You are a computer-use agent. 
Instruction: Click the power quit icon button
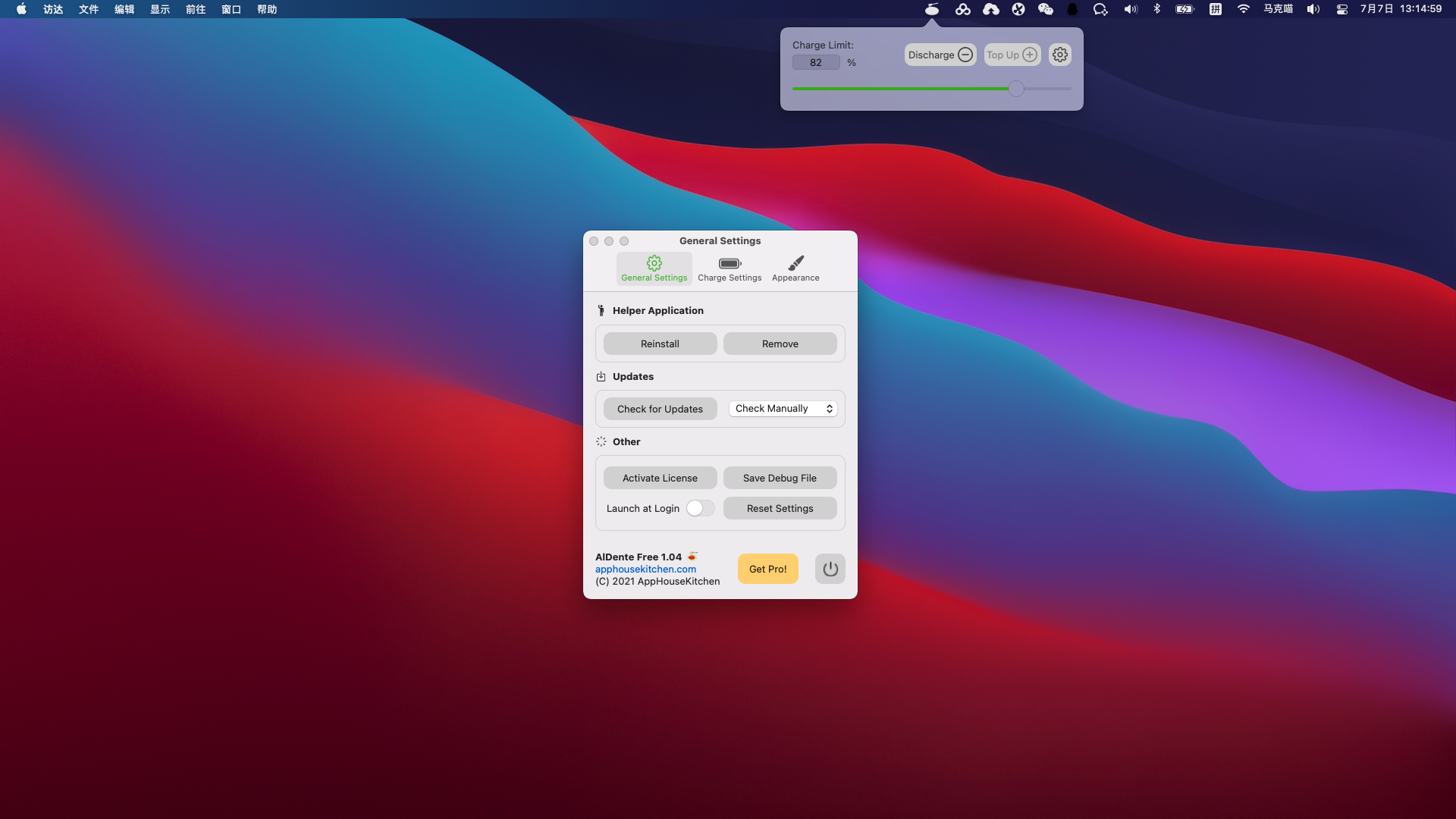830,569
